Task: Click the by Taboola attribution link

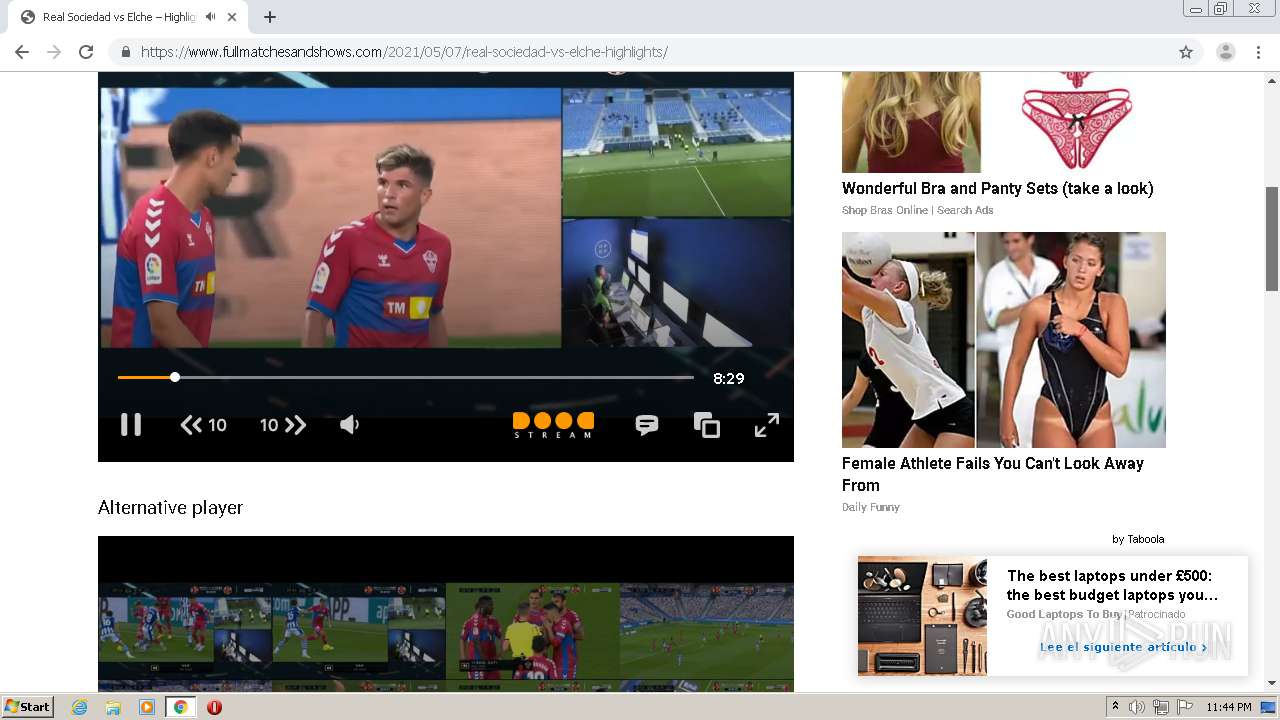Action: (x=1138, y=539)
